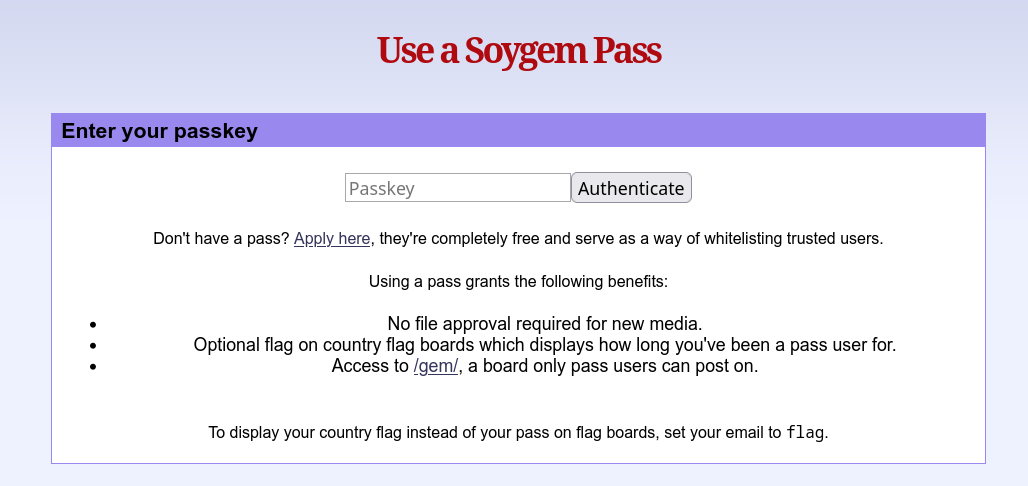Click the bullet dot beside No file approval
This screenshot has width=1028, height=486.
(93, 324)
